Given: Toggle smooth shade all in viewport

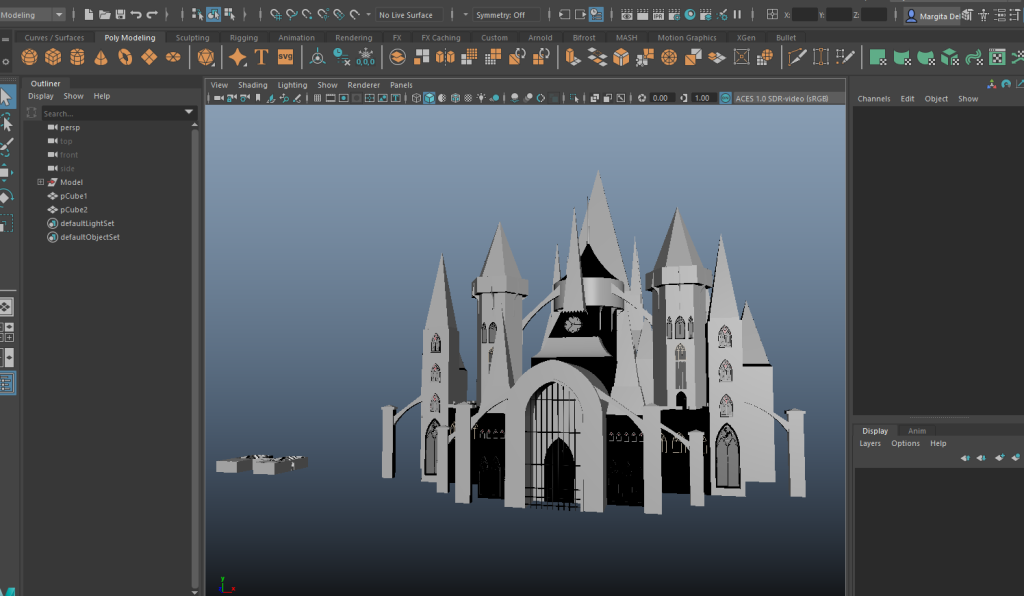Looking at the screenshot, I should coord(429,99).
